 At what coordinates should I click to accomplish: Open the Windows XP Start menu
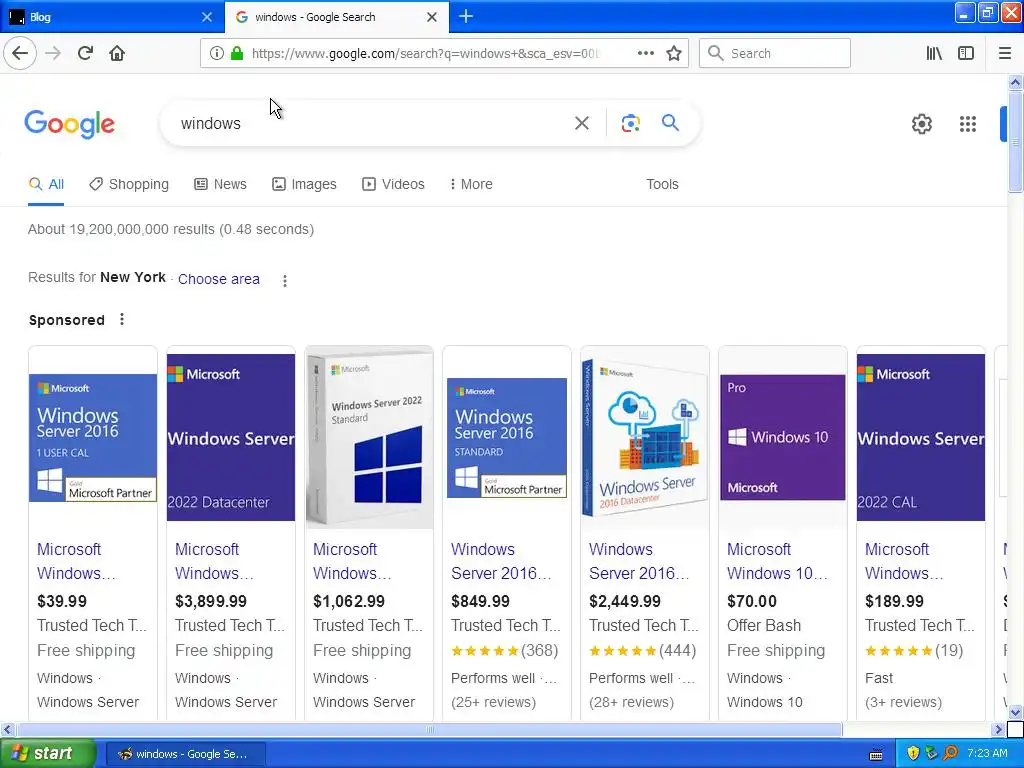[x=48, y=753]
